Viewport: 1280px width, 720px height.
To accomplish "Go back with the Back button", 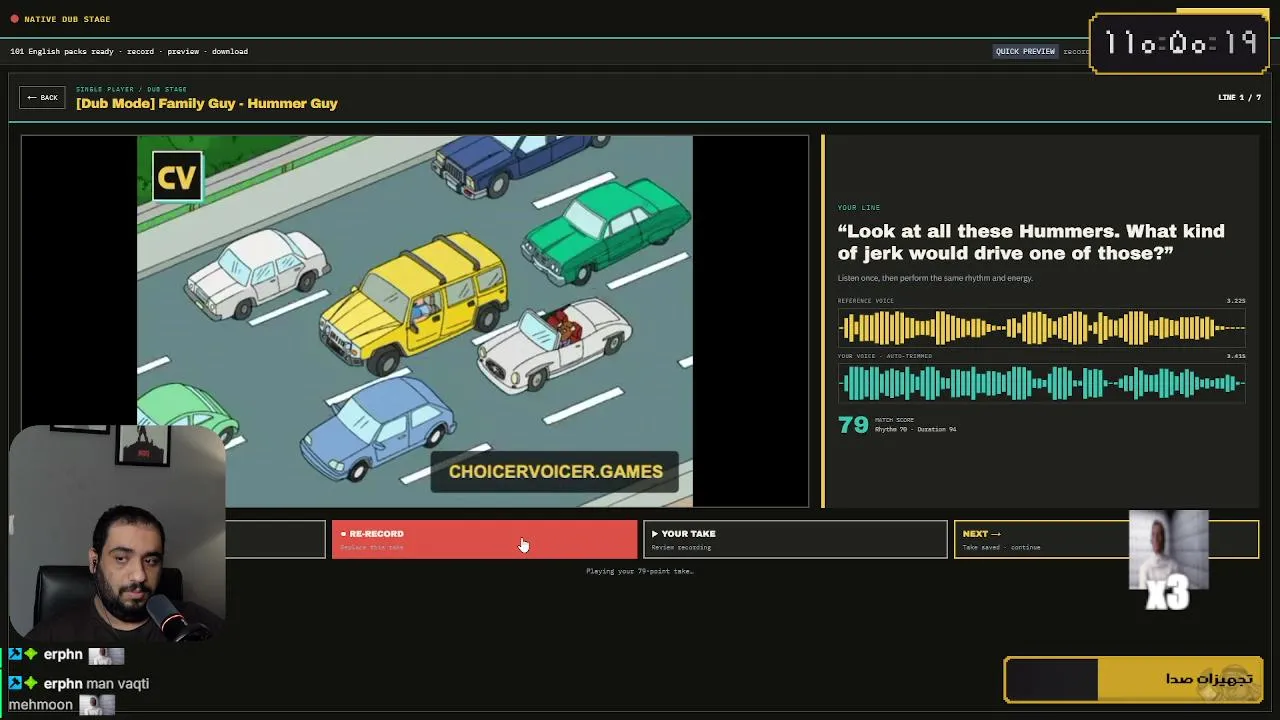I will coord(42,98).
